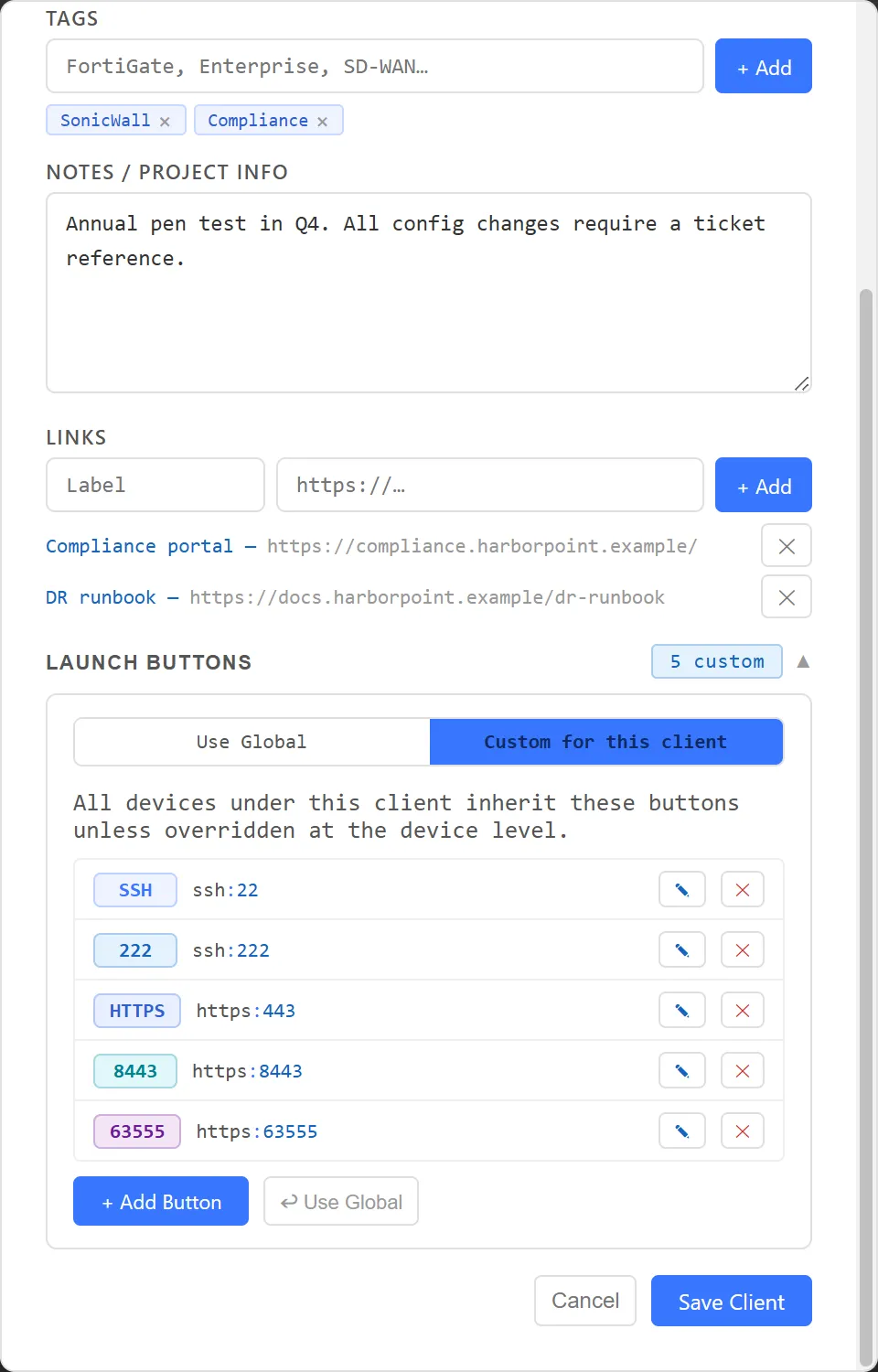This screenshot has width=878, height=1372.
Task: Switch to Use Global tab
Action: click(x=252, y=742)
